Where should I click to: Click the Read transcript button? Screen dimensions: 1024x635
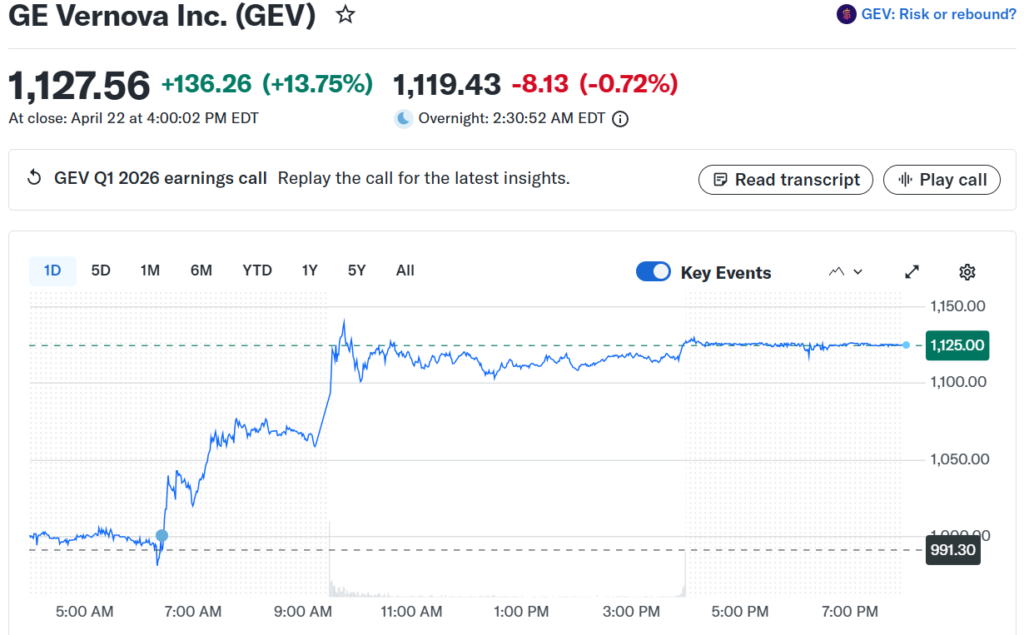[x=786, y=180]
